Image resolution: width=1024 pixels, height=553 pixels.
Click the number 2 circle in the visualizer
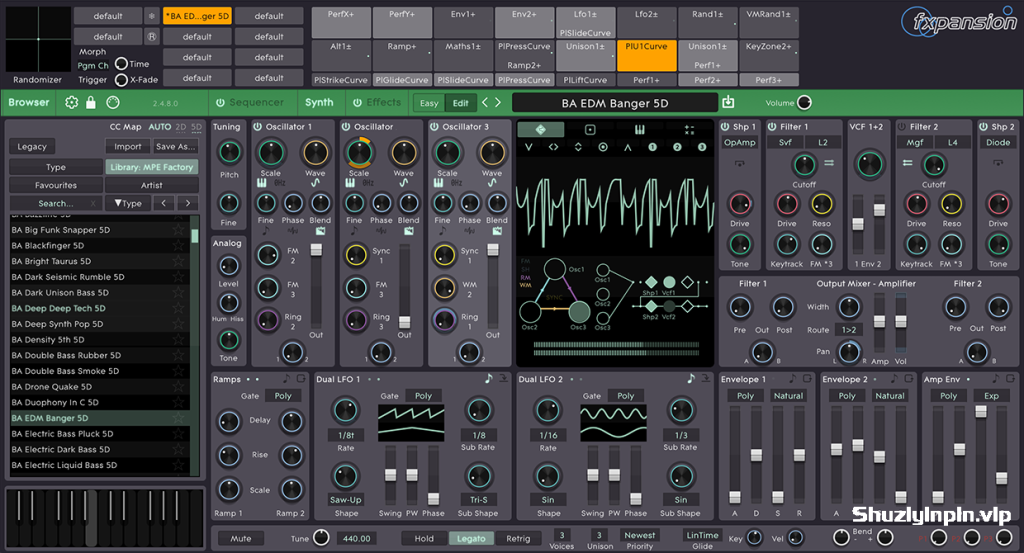(677, 147)
